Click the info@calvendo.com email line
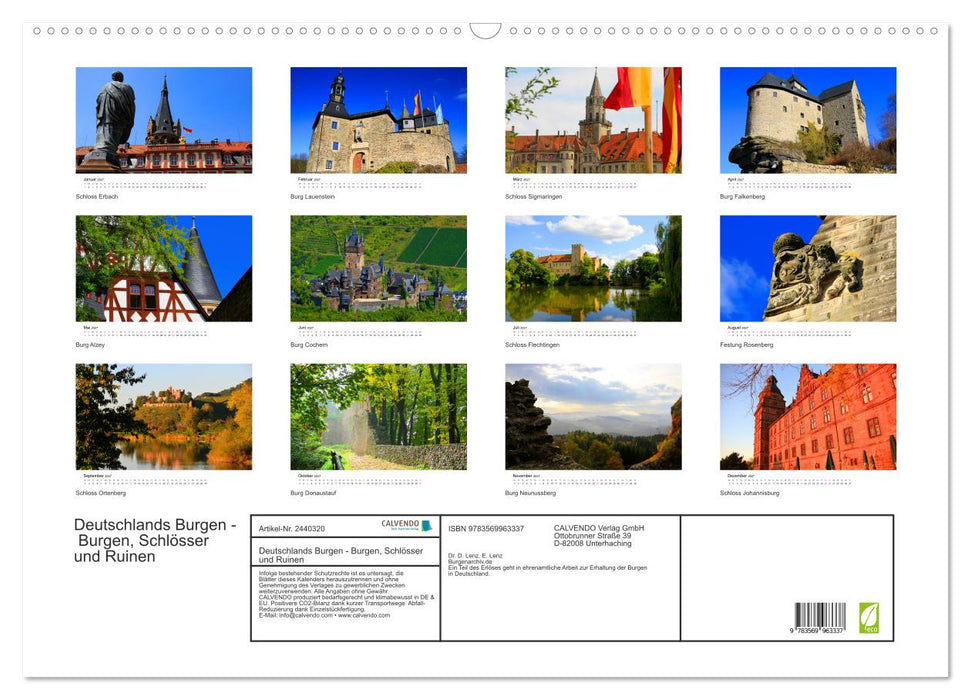The image size is (971, 700). pyautogui.click(x=324, y=615)
